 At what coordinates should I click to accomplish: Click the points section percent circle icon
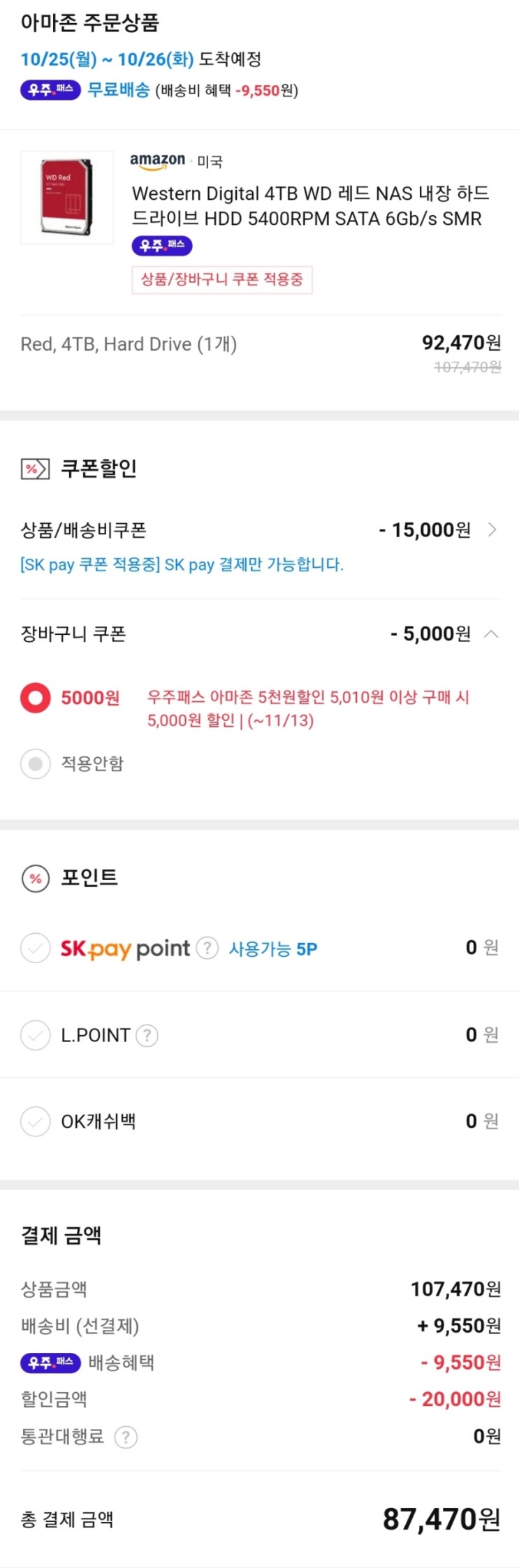point(35,879)
